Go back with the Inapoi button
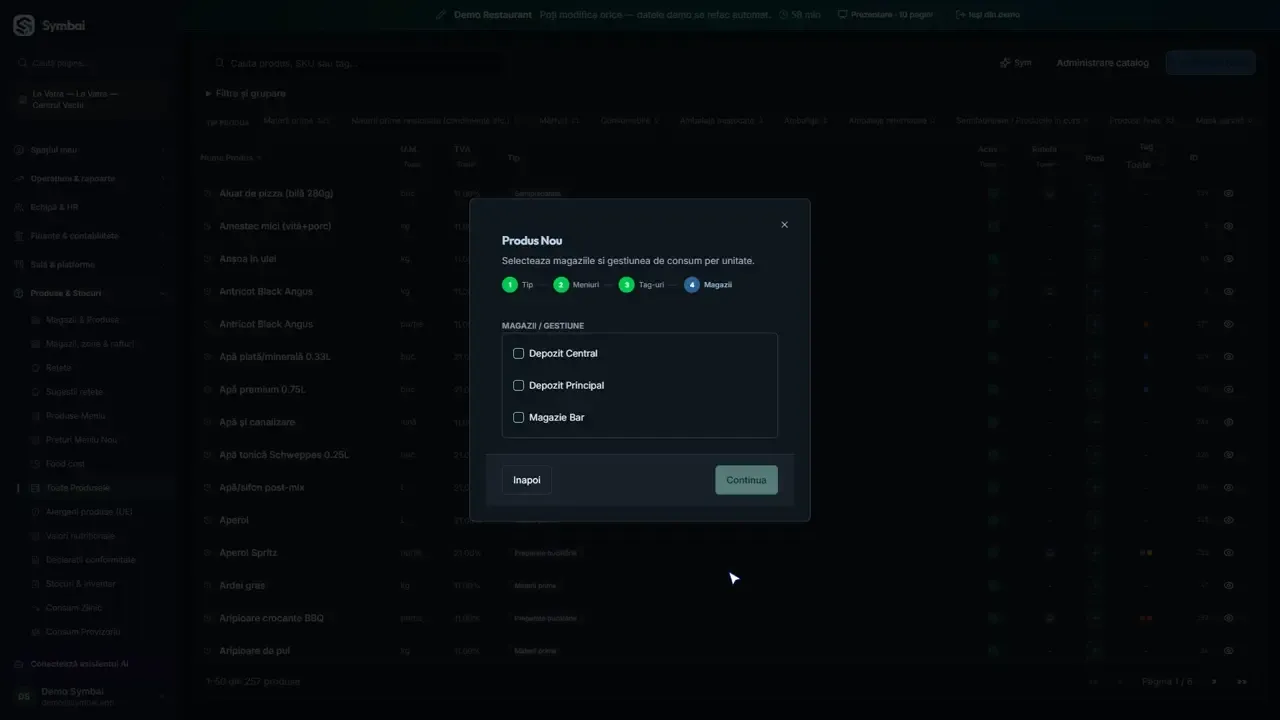Screen dimensions: 1280x720 [x=527, y=480]
